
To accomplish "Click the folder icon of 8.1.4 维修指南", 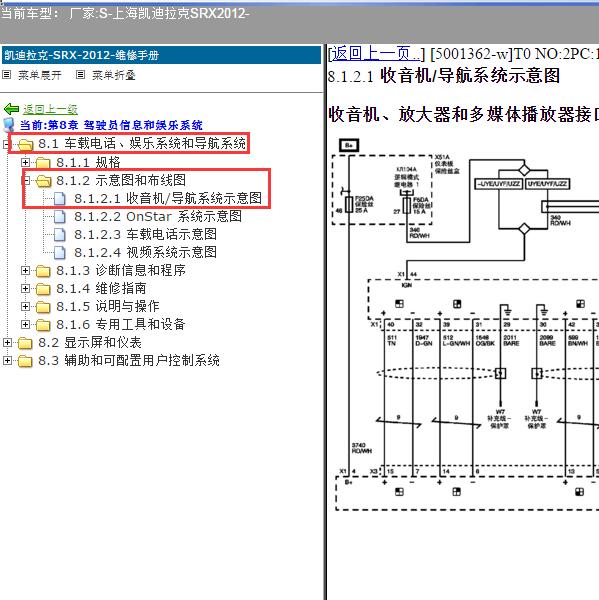I will (x=43, y=289).
